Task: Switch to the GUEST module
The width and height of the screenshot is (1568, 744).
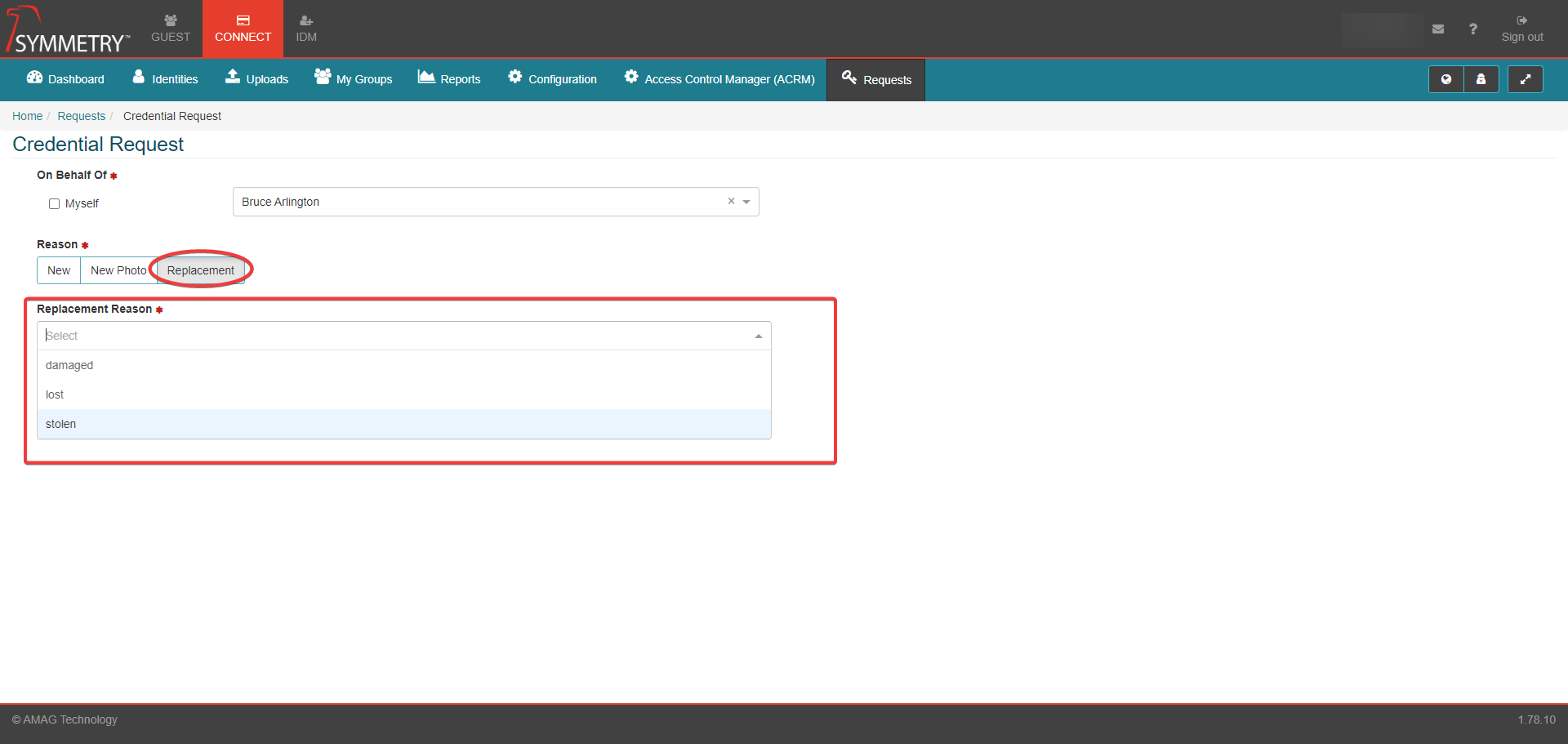Action: [x=171, y=29]
